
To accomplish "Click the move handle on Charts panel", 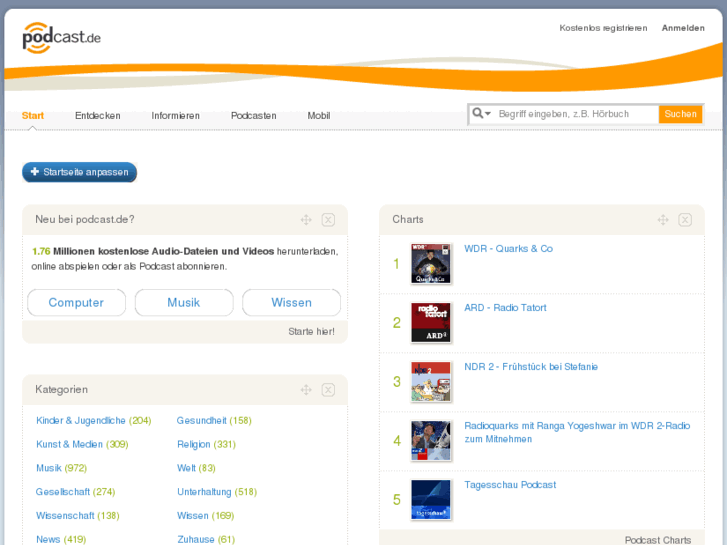I will click(x=663, y=219).
